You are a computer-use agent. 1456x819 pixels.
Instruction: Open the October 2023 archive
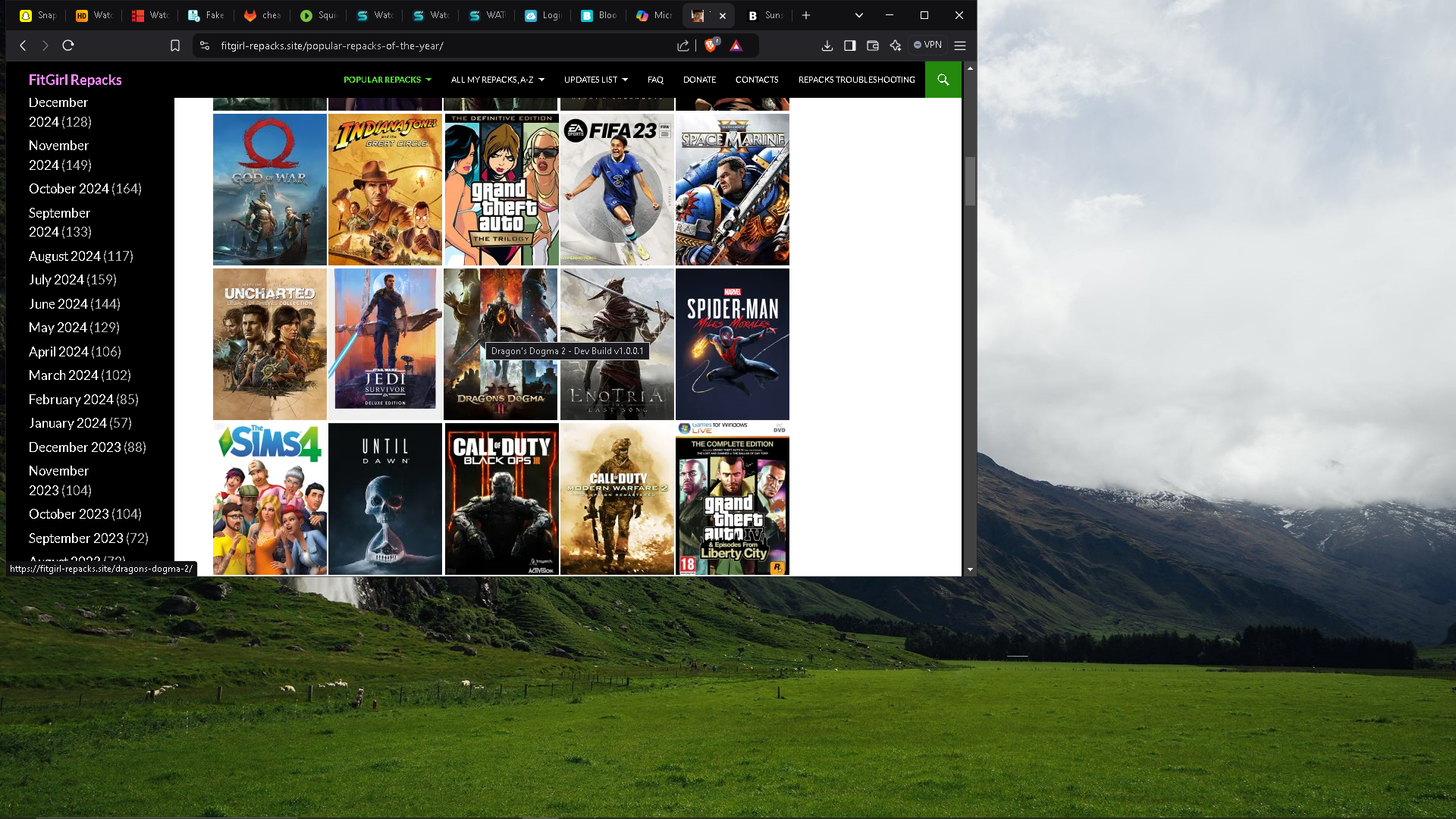click(69, 514)
